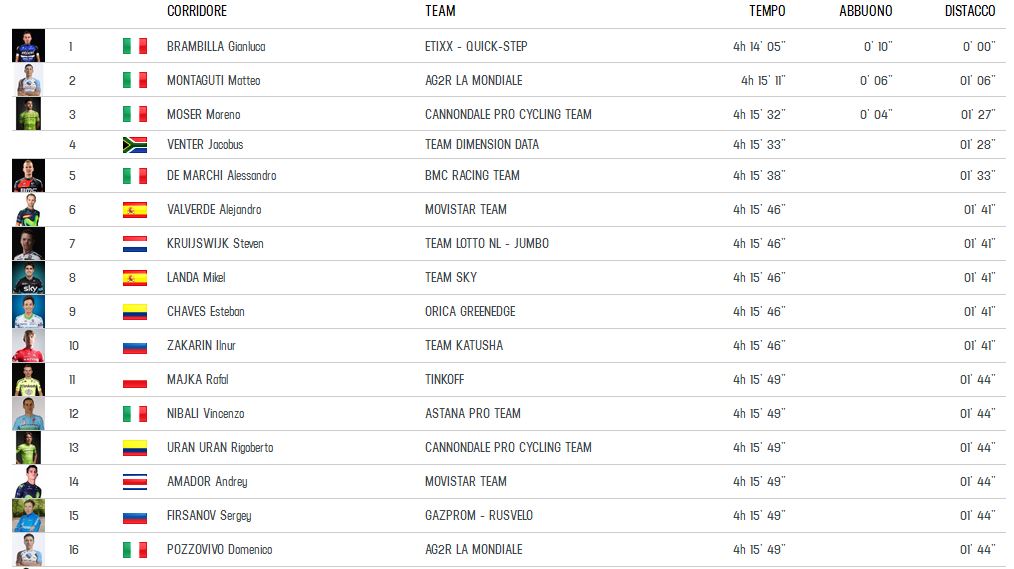Click Mikel Landa's rider photo thumbnail
1014x569 pixels.
point(28,277)
